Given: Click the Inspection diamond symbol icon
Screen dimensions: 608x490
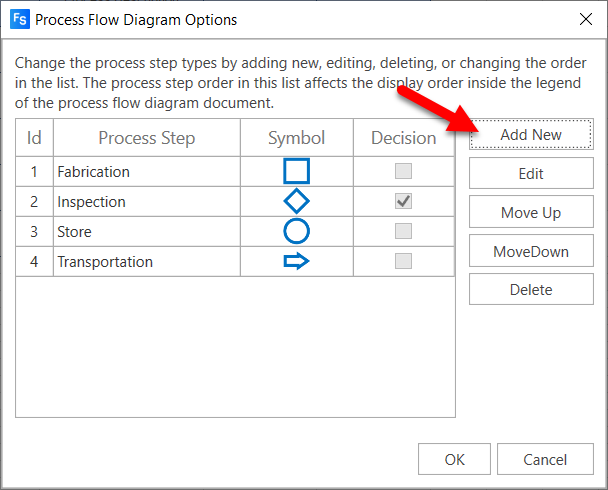Looking at the screenshot, I should click(297, 201).
